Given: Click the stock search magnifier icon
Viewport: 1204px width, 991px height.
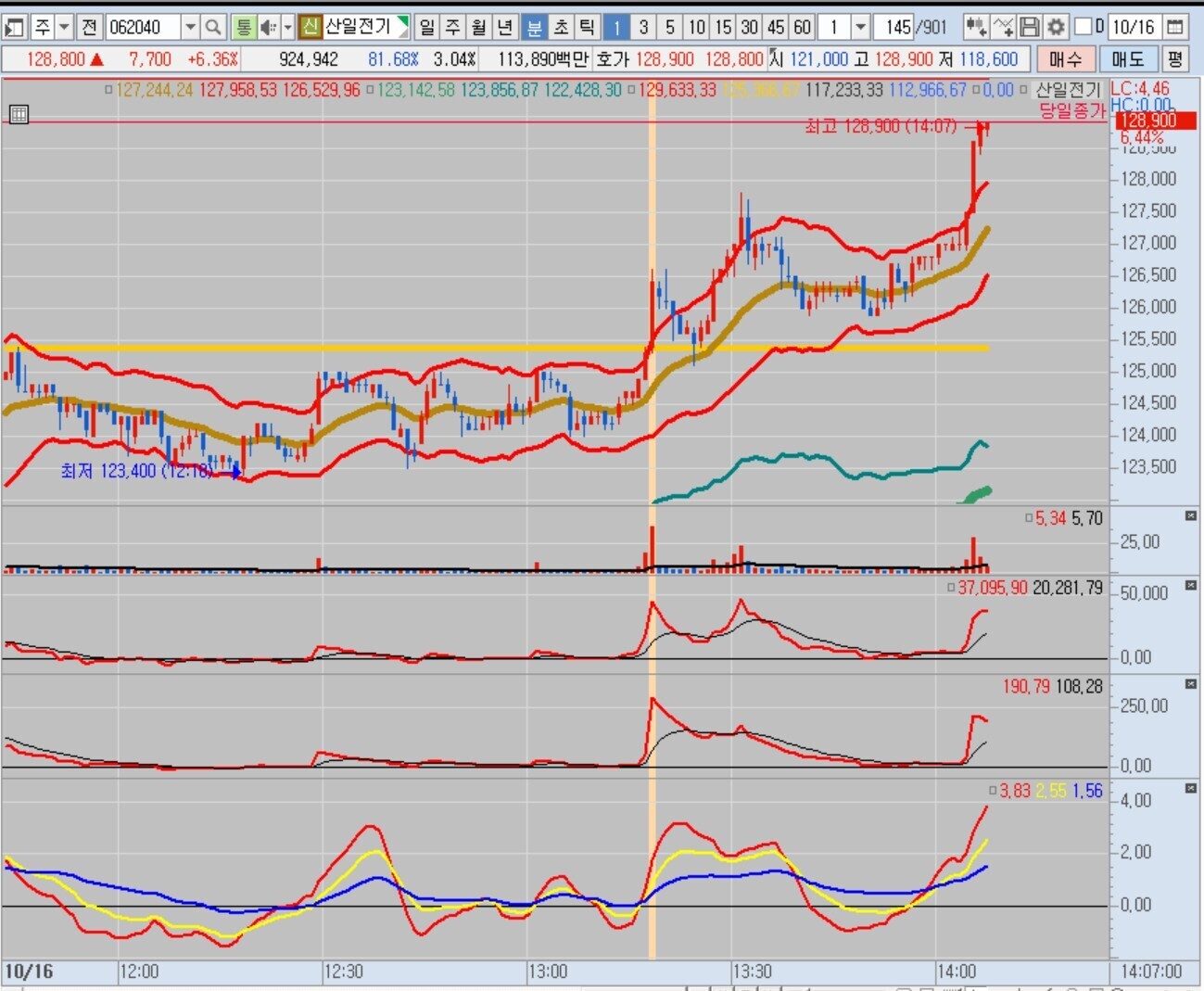Looking at the screenshot, I should [212, 27].
